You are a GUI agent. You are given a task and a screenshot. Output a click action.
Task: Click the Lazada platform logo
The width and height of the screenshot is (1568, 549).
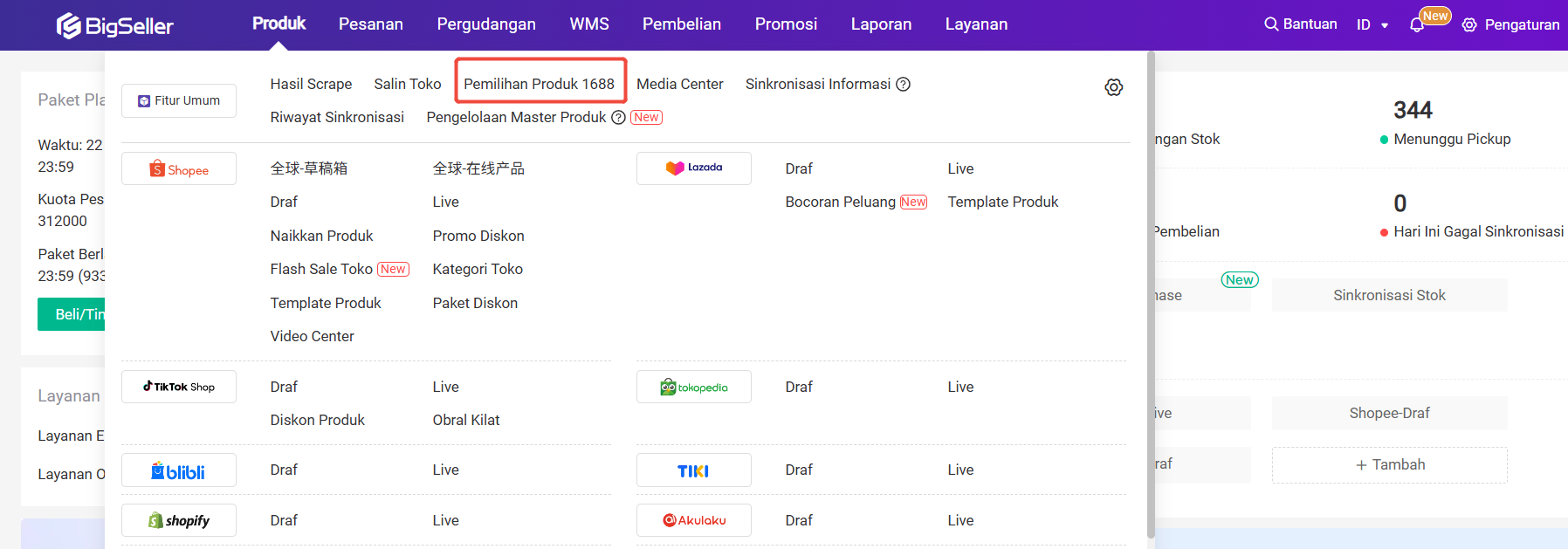click(694, 168)
